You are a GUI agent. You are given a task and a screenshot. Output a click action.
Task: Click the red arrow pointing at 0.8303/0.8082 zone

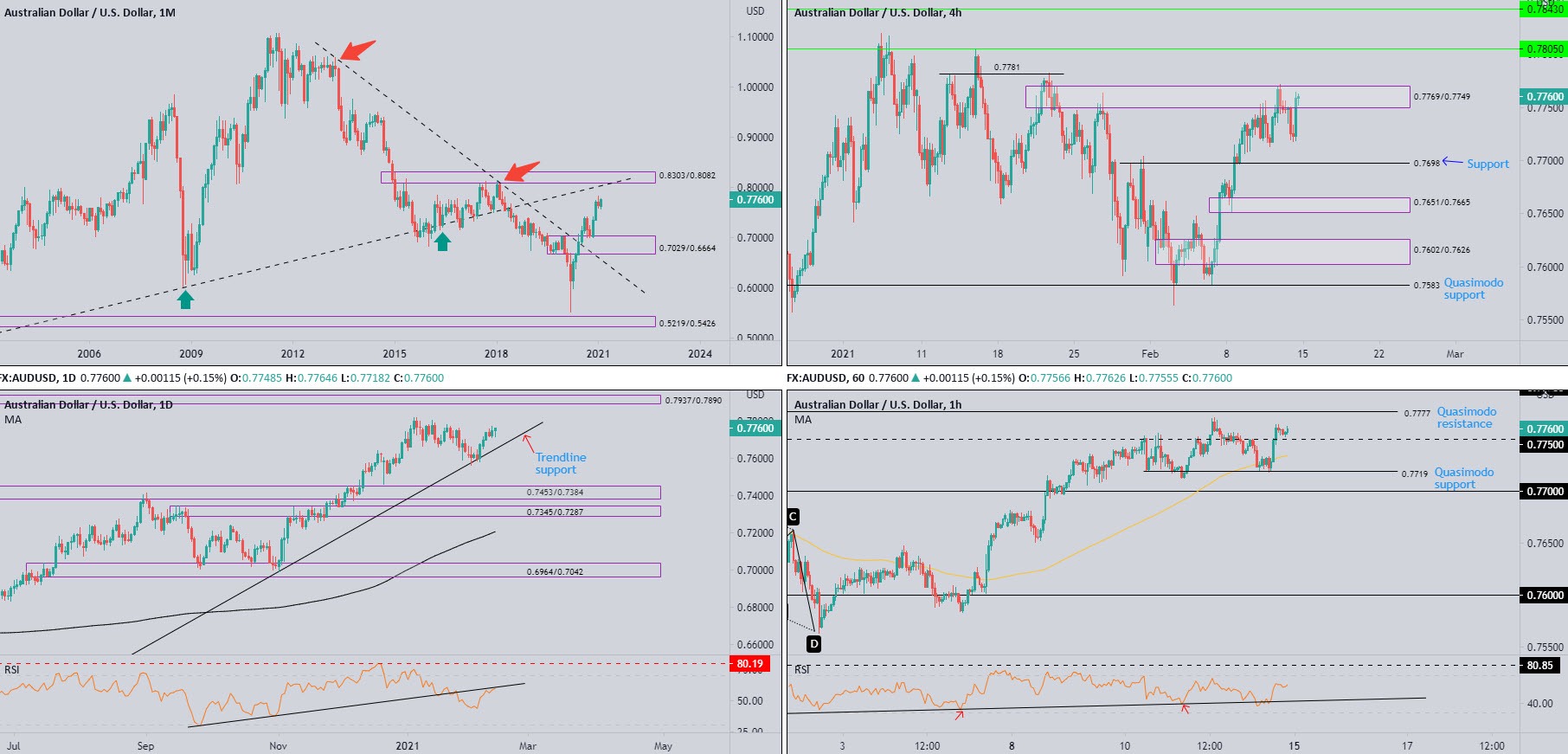522,171
